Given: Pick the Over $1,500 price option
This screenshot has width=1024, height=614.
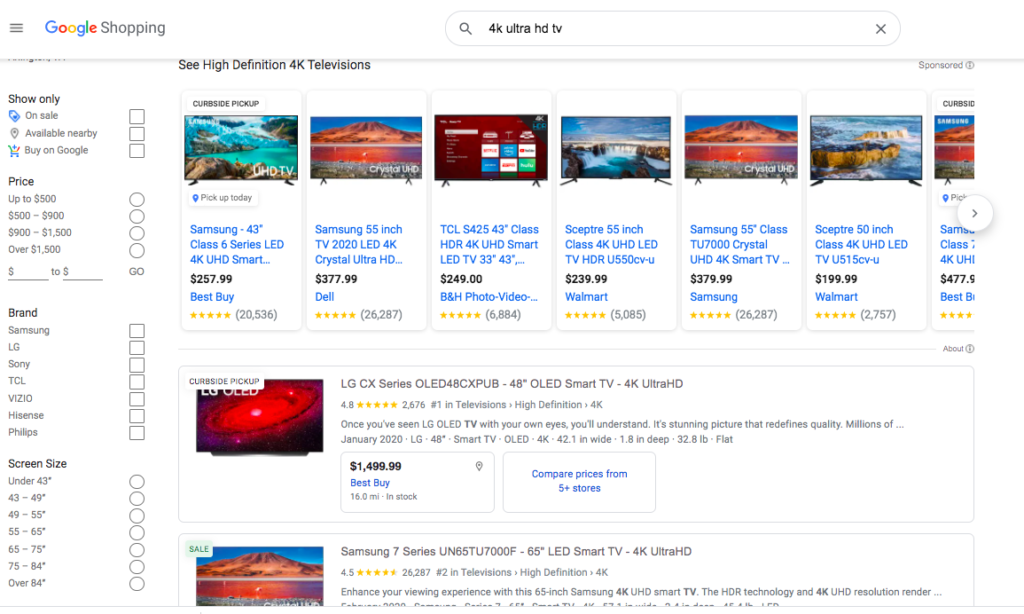Looking at the screenshot, I should click(x=136, y=251).
